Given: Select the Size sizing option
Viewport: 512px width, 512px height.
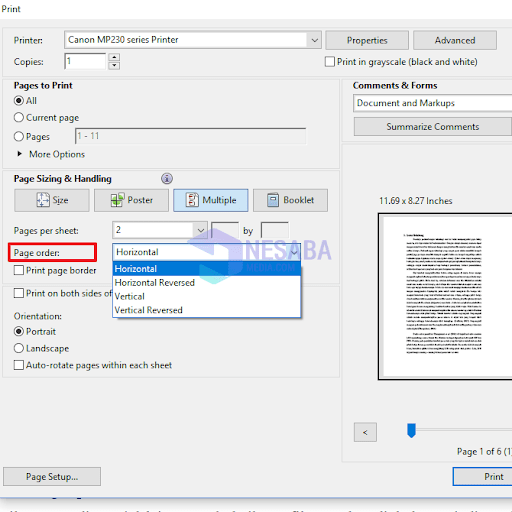Looking at the screenshot, I should pos(52,200).
